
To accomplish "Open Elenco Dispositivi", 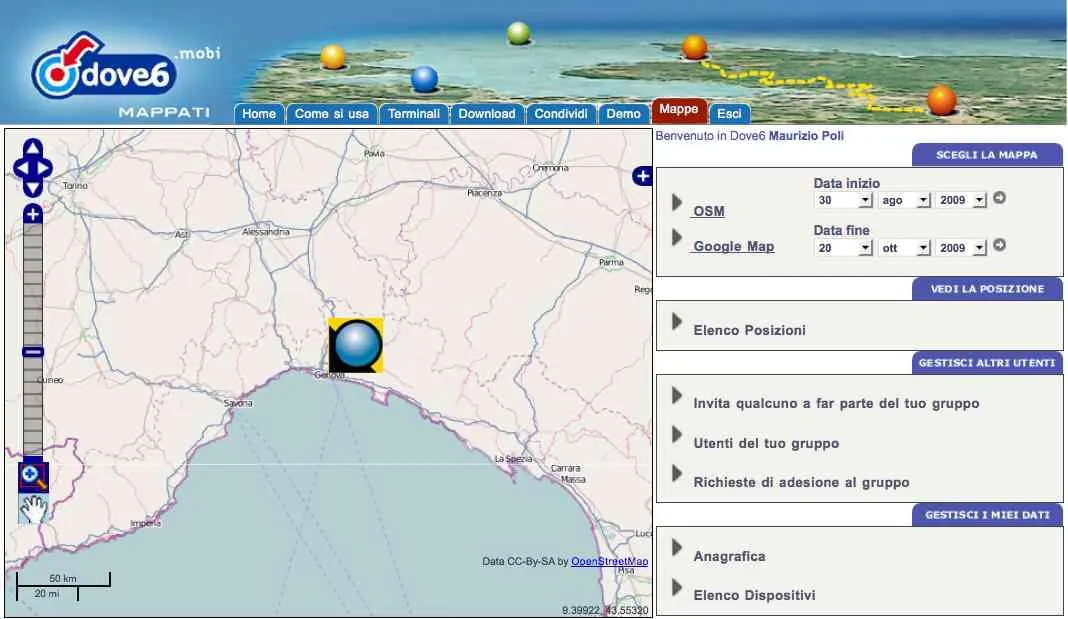I will (754, 595).
